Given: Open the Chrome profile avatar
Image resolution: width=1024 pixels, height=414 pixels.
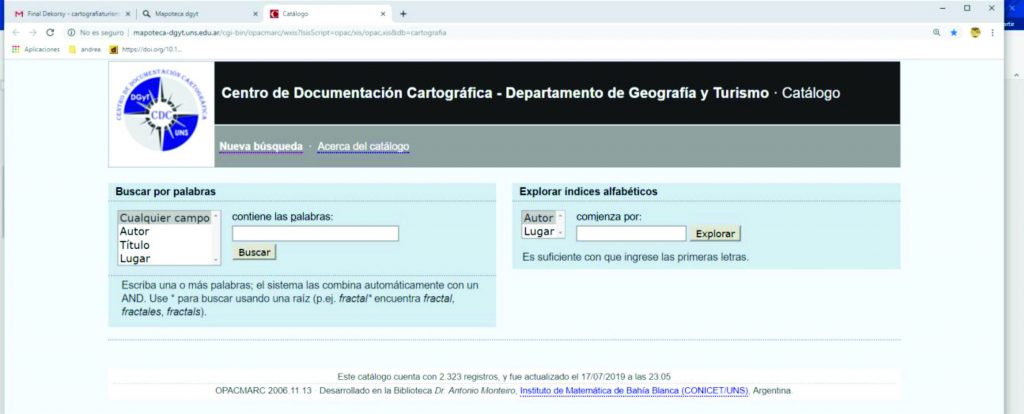Looking at the screenshot, I should click(x=976, y=32).
